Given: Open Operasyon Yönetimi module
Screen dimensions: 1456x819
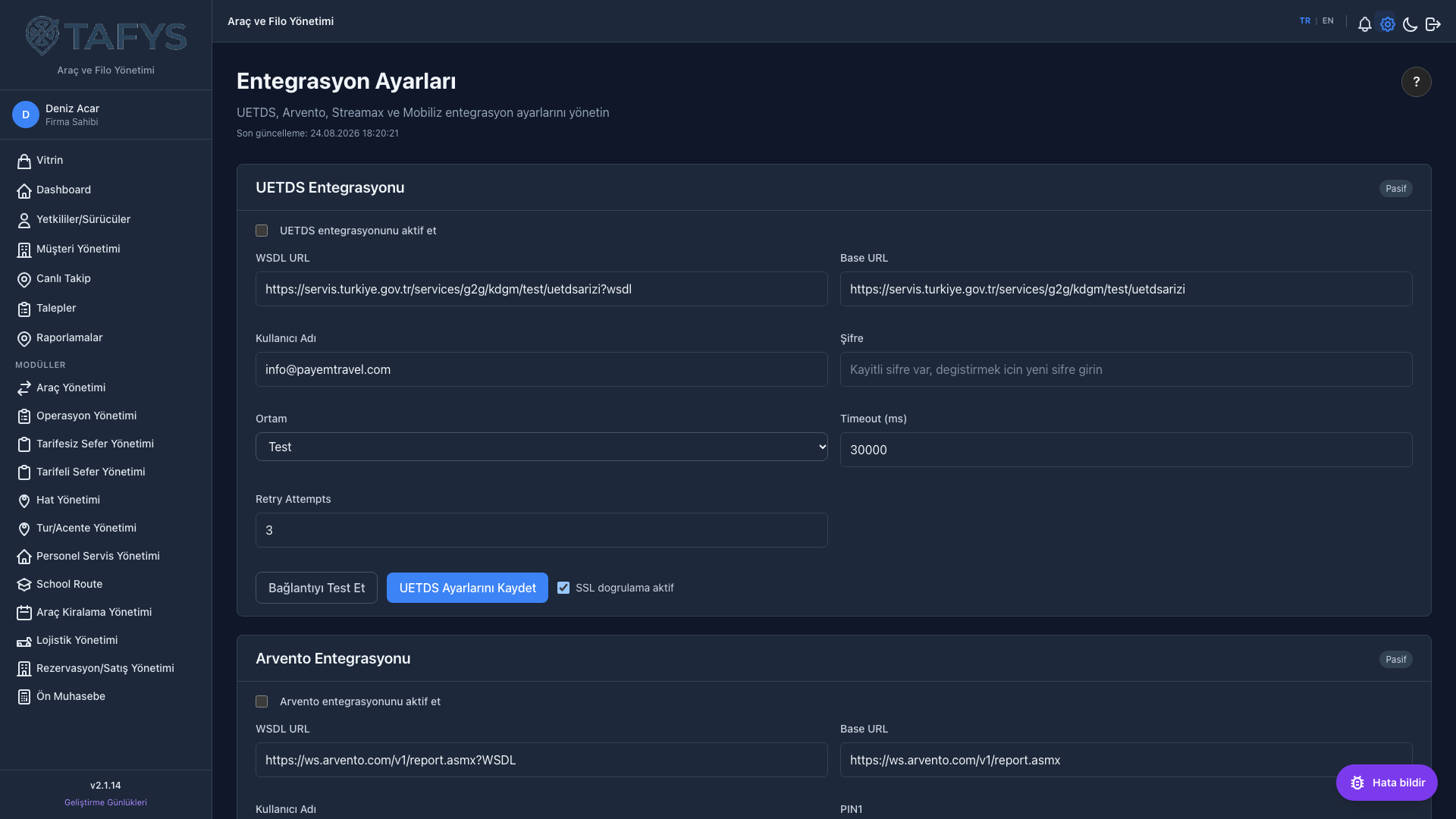Looking at the screenshot, I should (x=105, y=416).
